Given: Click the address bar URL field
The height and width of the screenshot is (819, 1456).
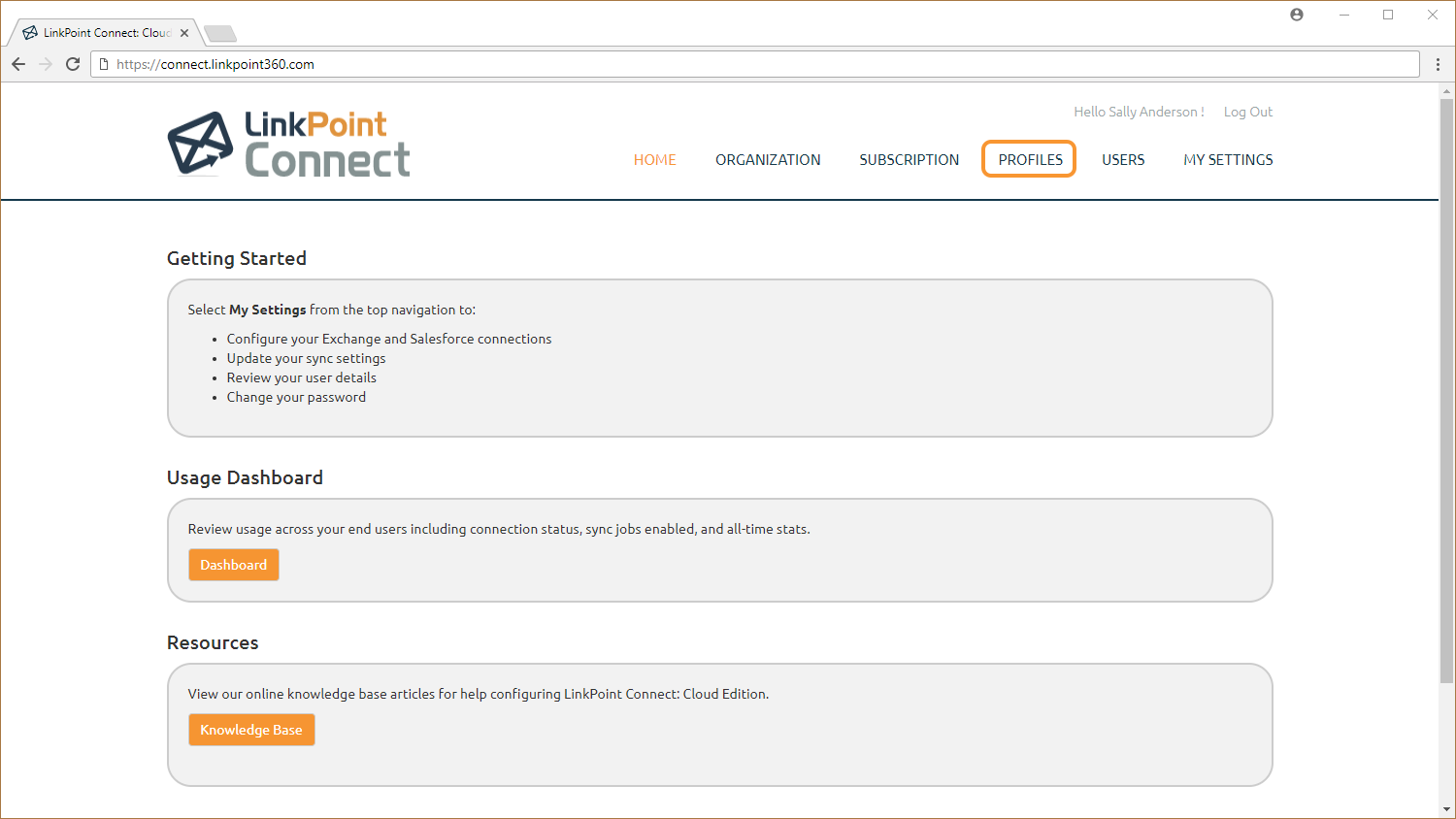Looking at the screenshot, I should [755, 64].
